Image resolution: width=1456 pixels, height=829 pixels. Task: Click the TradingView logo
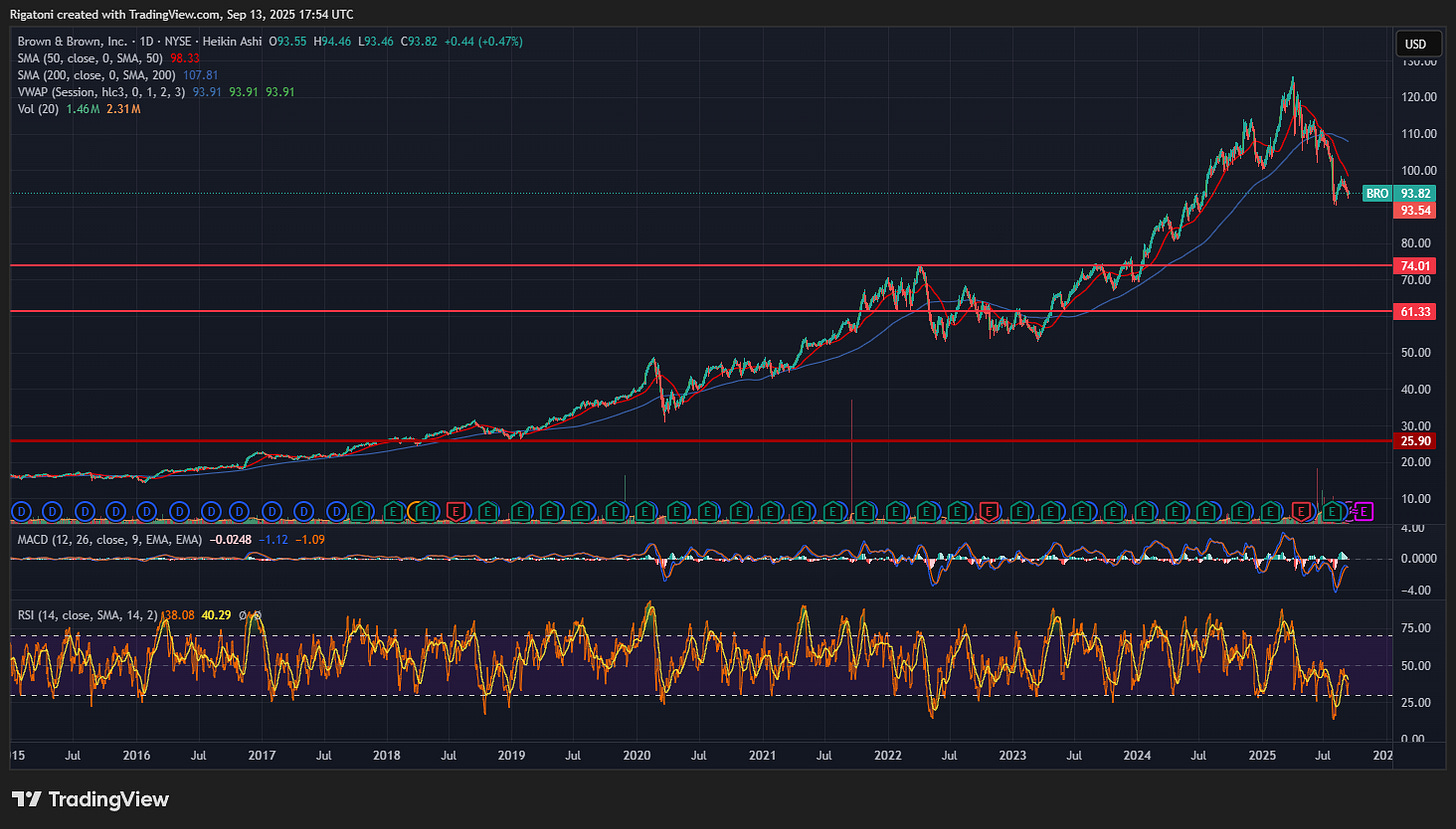[90, 799]
